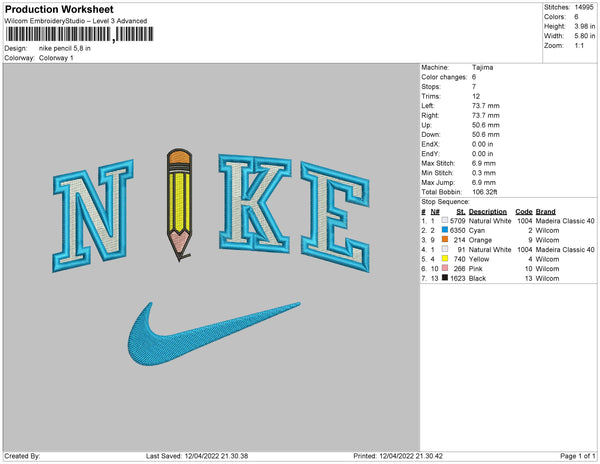Click 'Madeira Classic 40' in row 1
This screenshot has width=600, height=464.
565,221
